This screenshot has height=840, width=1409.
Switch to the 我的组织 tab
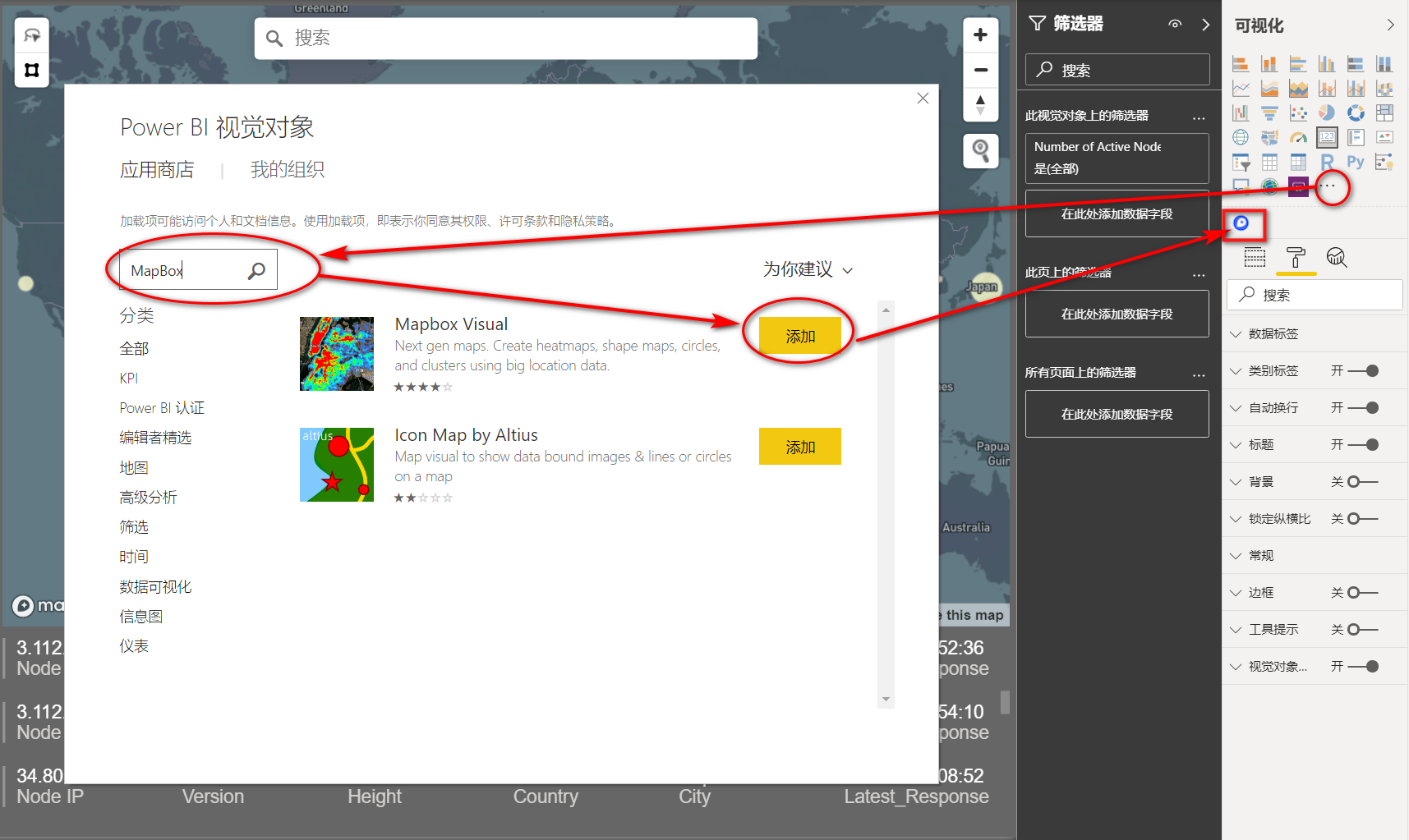tap(288, 169)
